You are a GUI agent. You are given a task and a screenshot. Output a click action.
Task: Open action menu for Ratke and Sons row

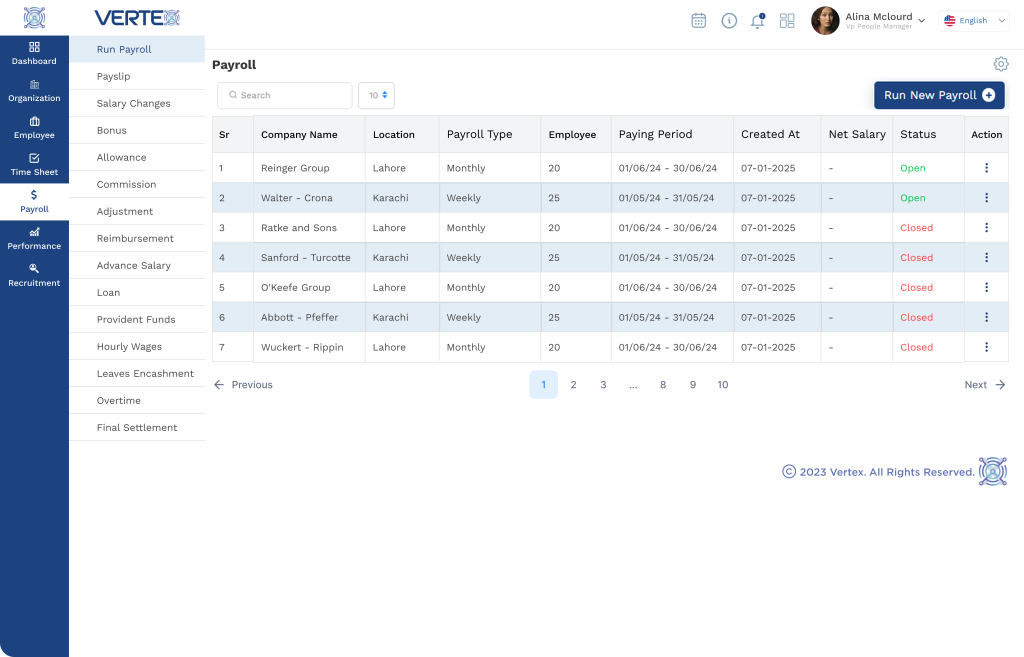[986, 228]
